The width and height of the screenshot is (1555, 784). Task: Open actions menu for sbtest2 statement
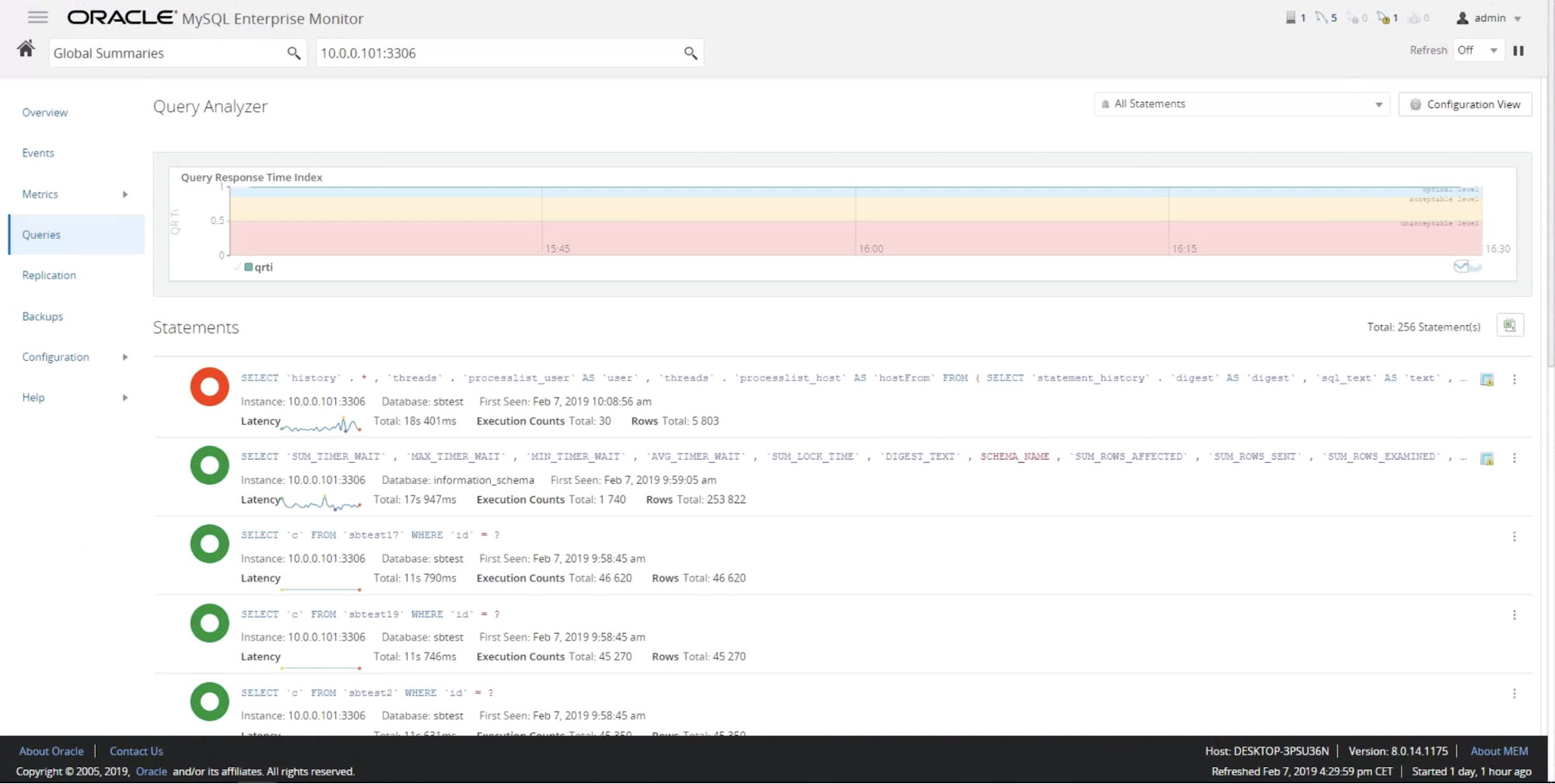point(1514,694)
